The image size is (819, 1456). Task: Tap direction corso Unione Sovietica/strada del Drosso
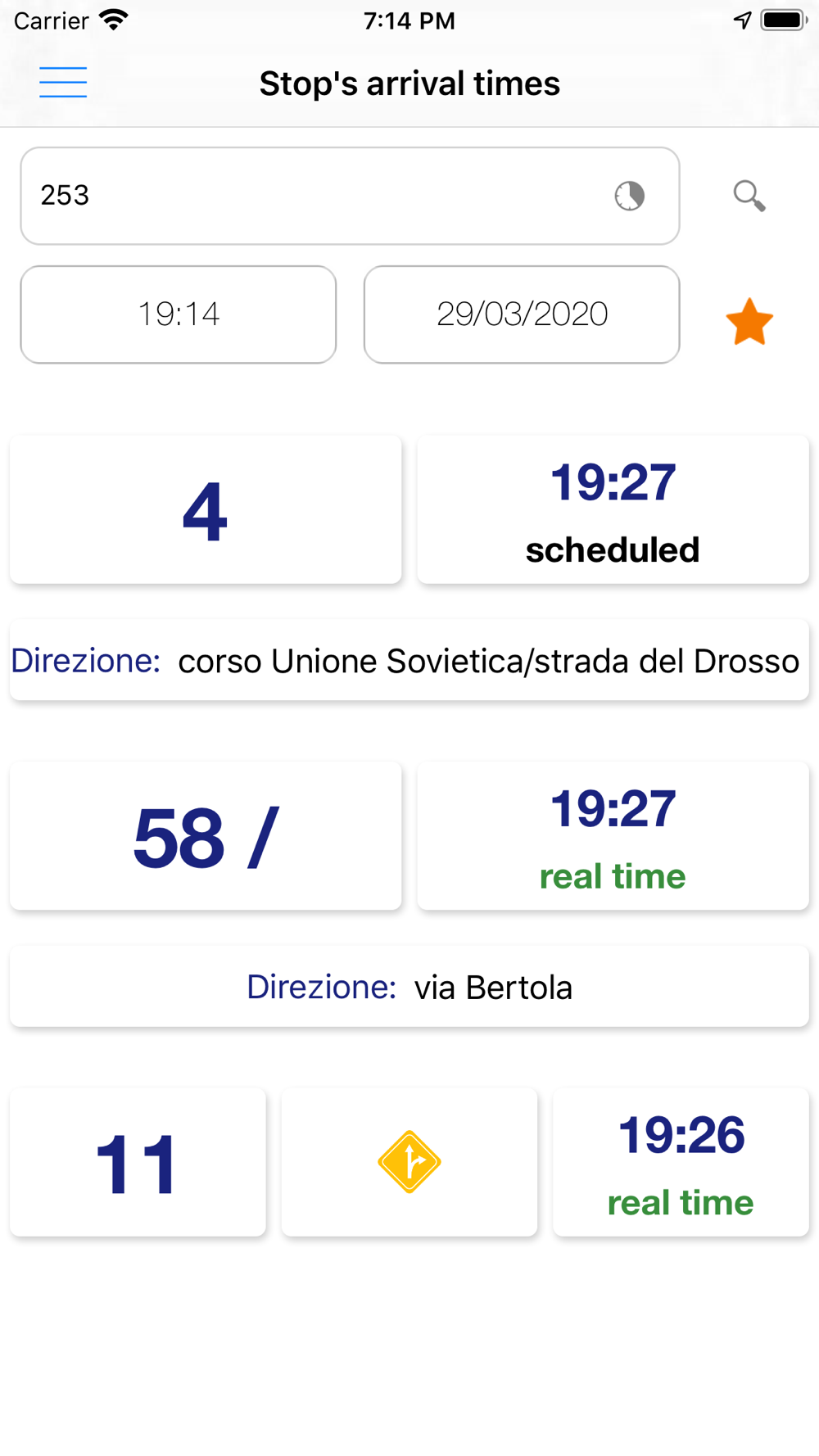(409, 661)
